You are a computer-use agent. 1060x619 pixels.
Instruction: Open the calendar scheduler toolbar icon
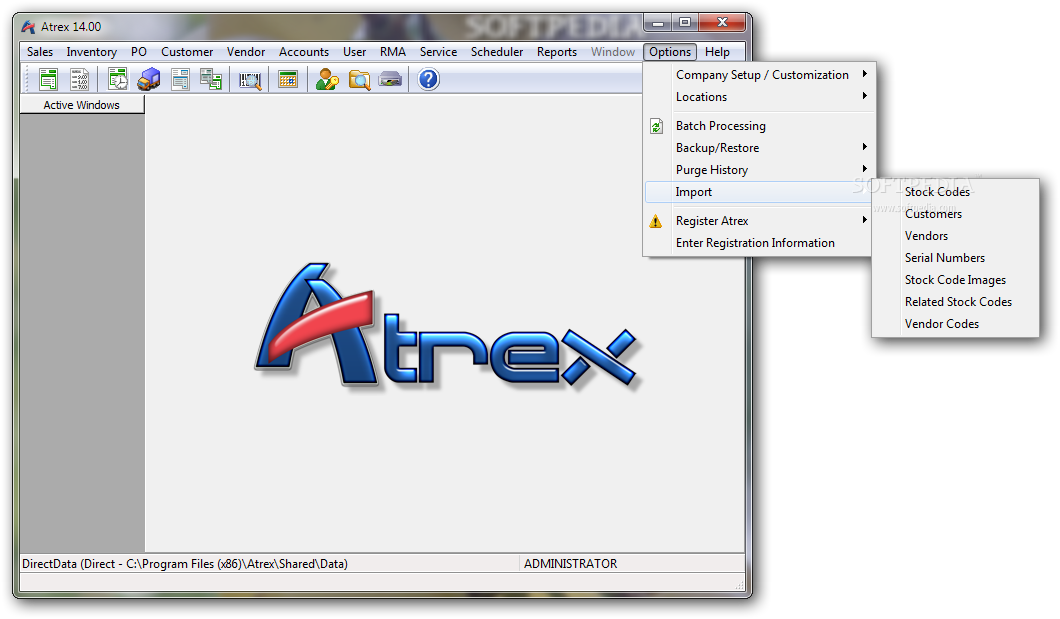coord(288,80)
